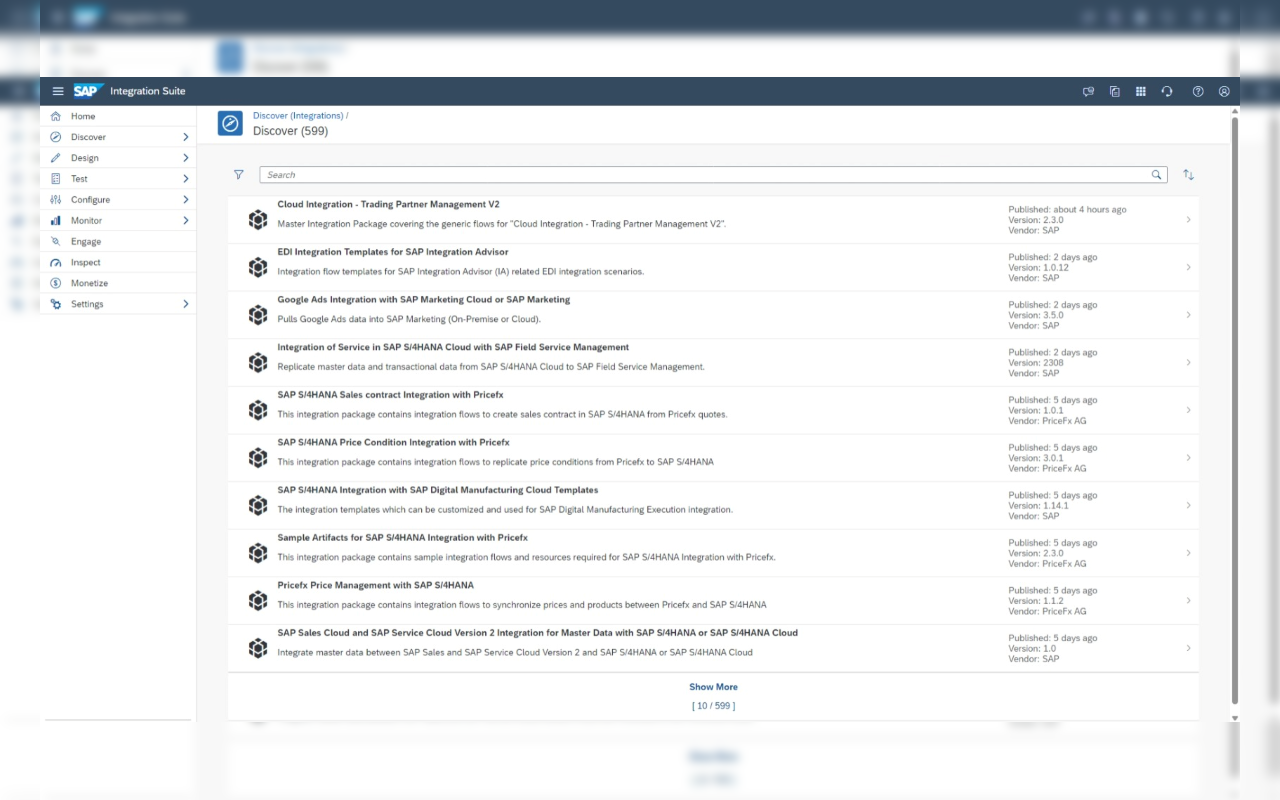
Task: Click the vertical scrollbar of the page
Action: (1234, 410)
